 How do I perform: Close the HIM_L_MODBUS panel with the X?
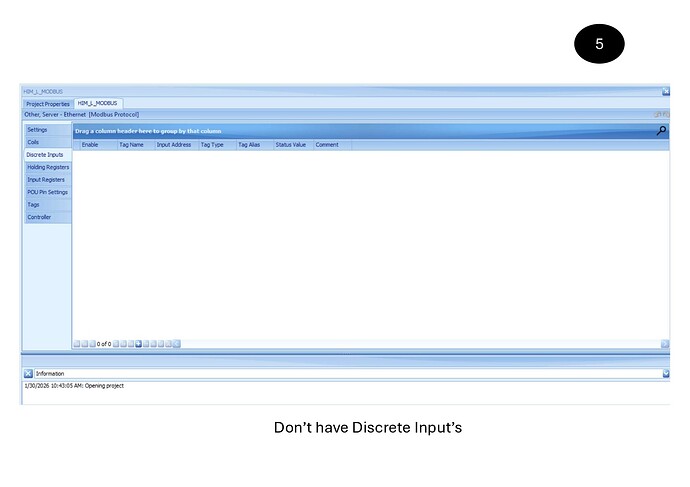click(665, 92)
